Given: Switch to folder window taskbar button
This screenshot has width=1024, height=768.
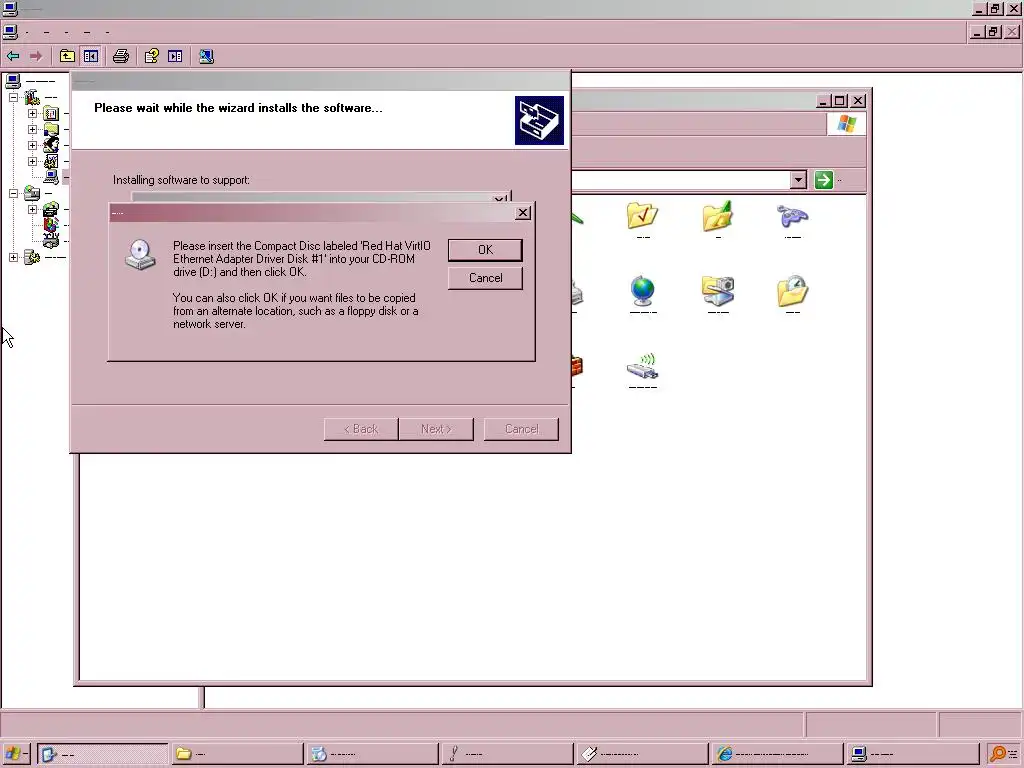Looking at the screenshot, I should pos(238,754).
